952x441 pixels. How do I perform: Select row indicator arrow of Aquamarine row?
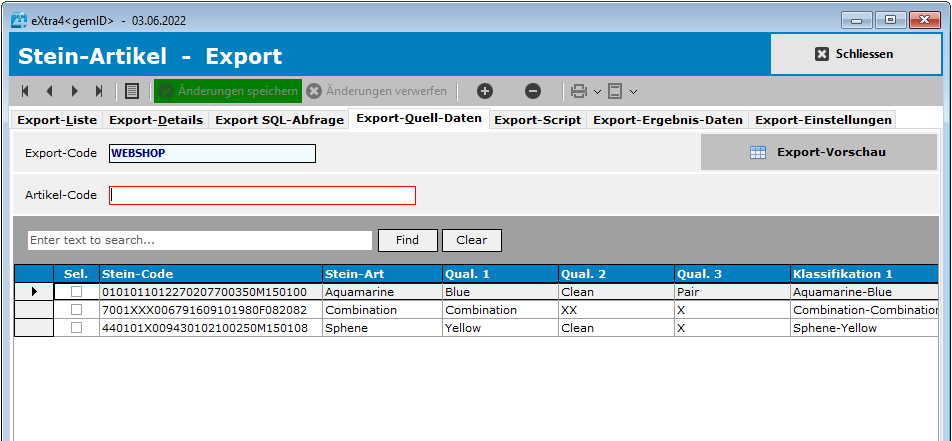pos(34,292)
